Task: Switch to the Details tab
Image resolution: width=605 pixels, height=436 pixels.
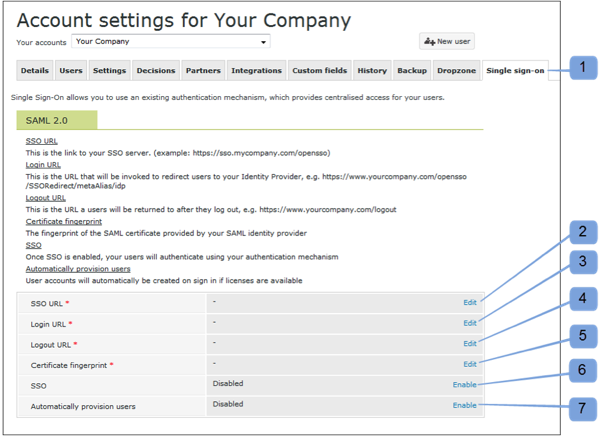Action: pos(34,71)
